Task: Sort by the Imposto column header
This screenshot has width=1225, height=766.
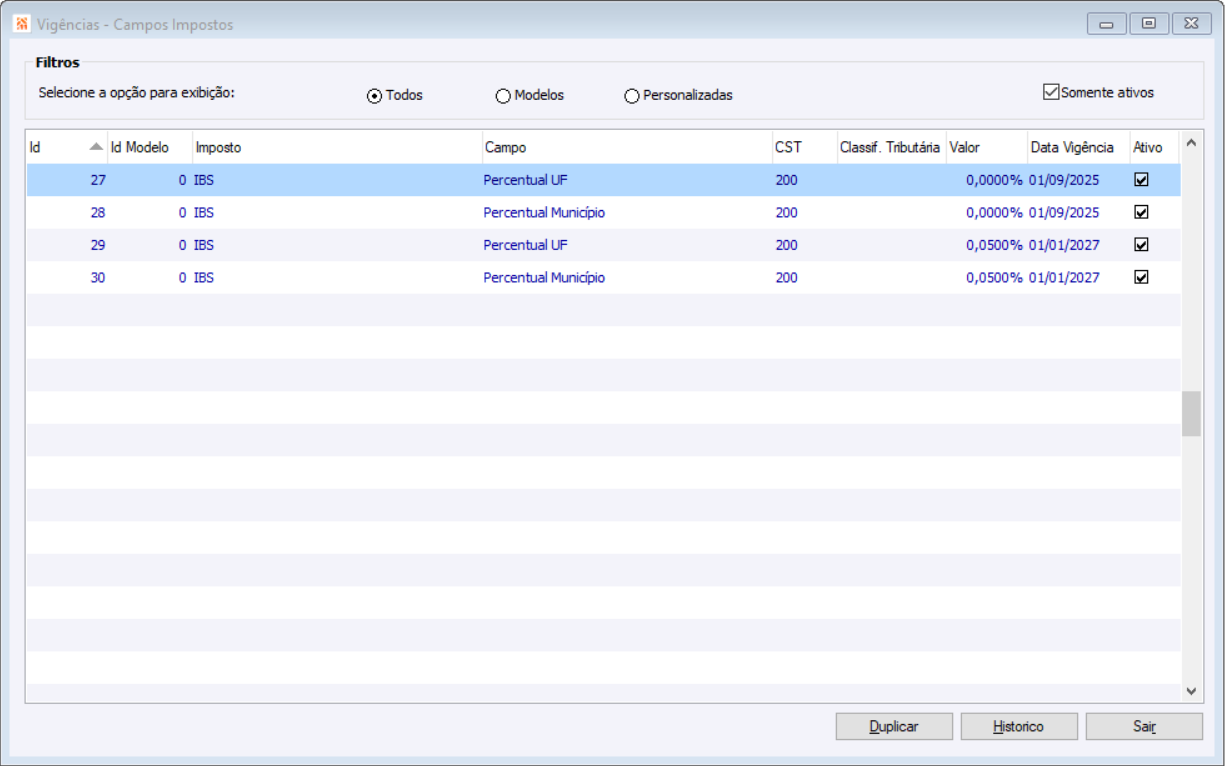Action: pos(337,147)
